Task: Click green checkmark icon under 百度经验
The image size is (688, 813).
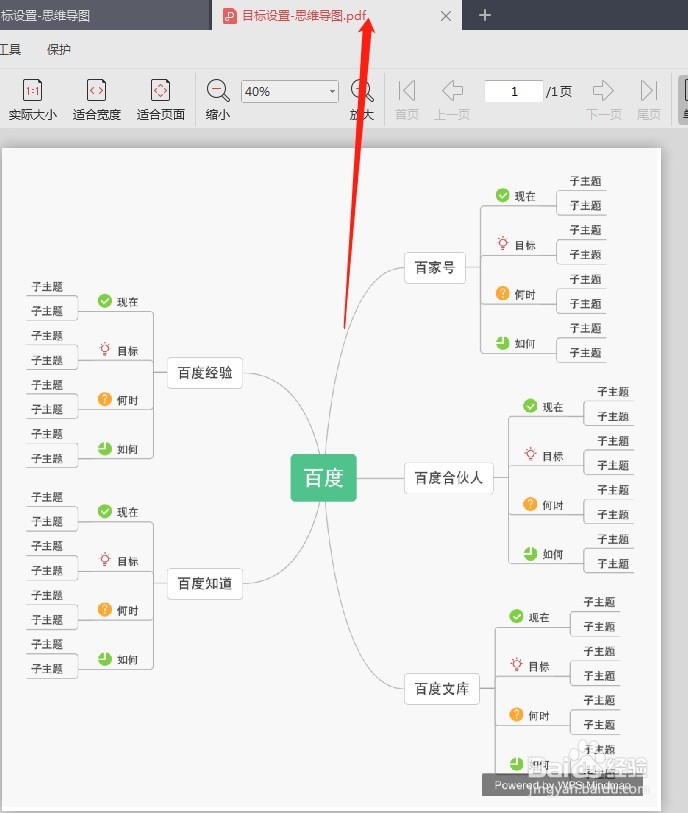Action: pyautogui.click(x=105, y=301)
